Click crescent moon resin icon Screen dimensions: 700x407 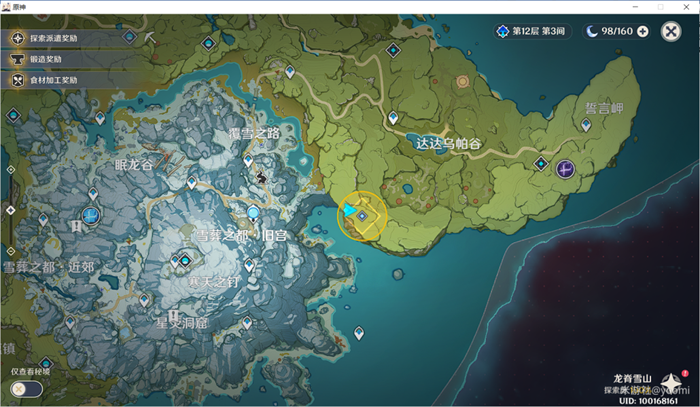pyautogui.click(x=592, y=31)
